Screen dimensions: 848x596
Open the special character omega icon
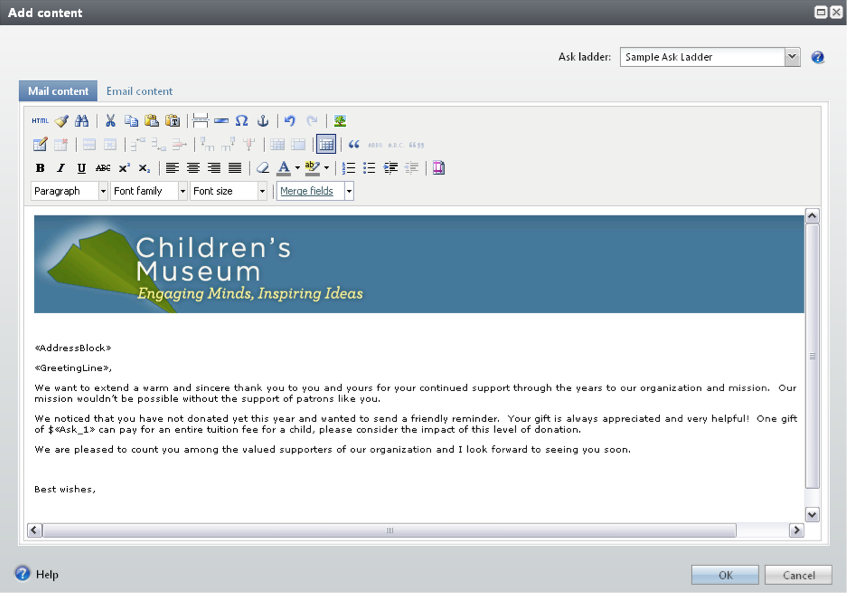242,121
